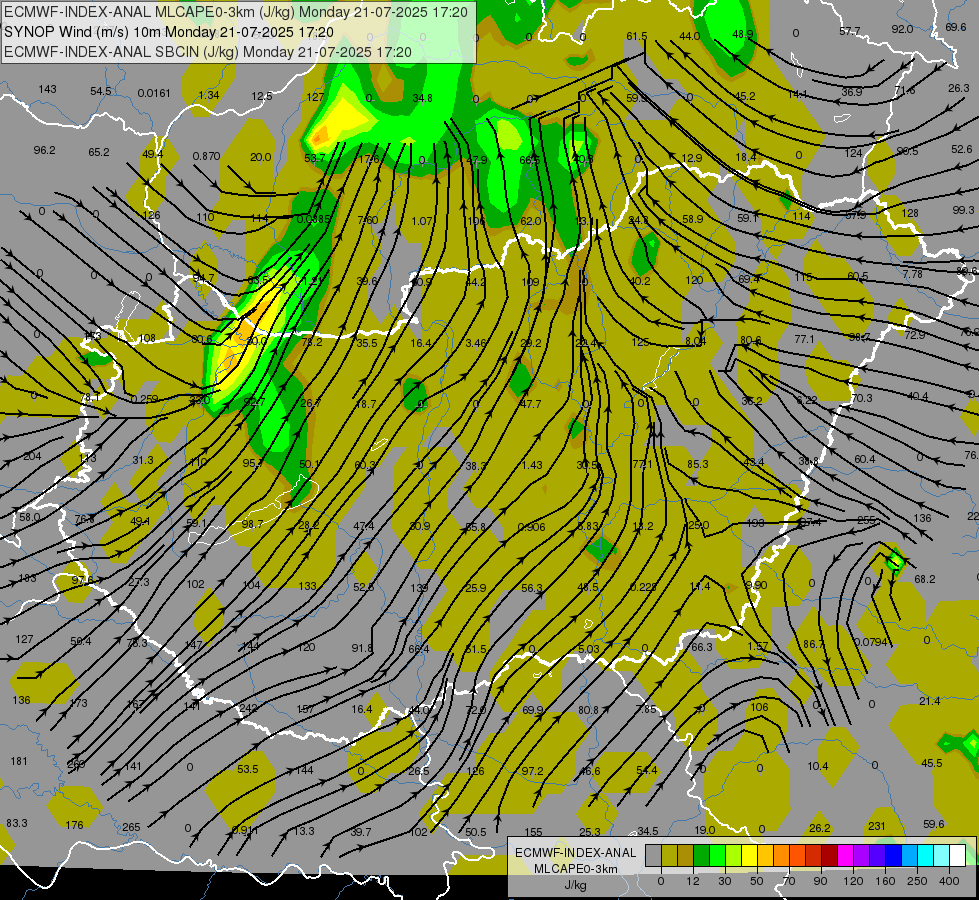This screenshot has height=900, width=979.
Task: Click the map value '68.2'
Action: click(925, 579)
